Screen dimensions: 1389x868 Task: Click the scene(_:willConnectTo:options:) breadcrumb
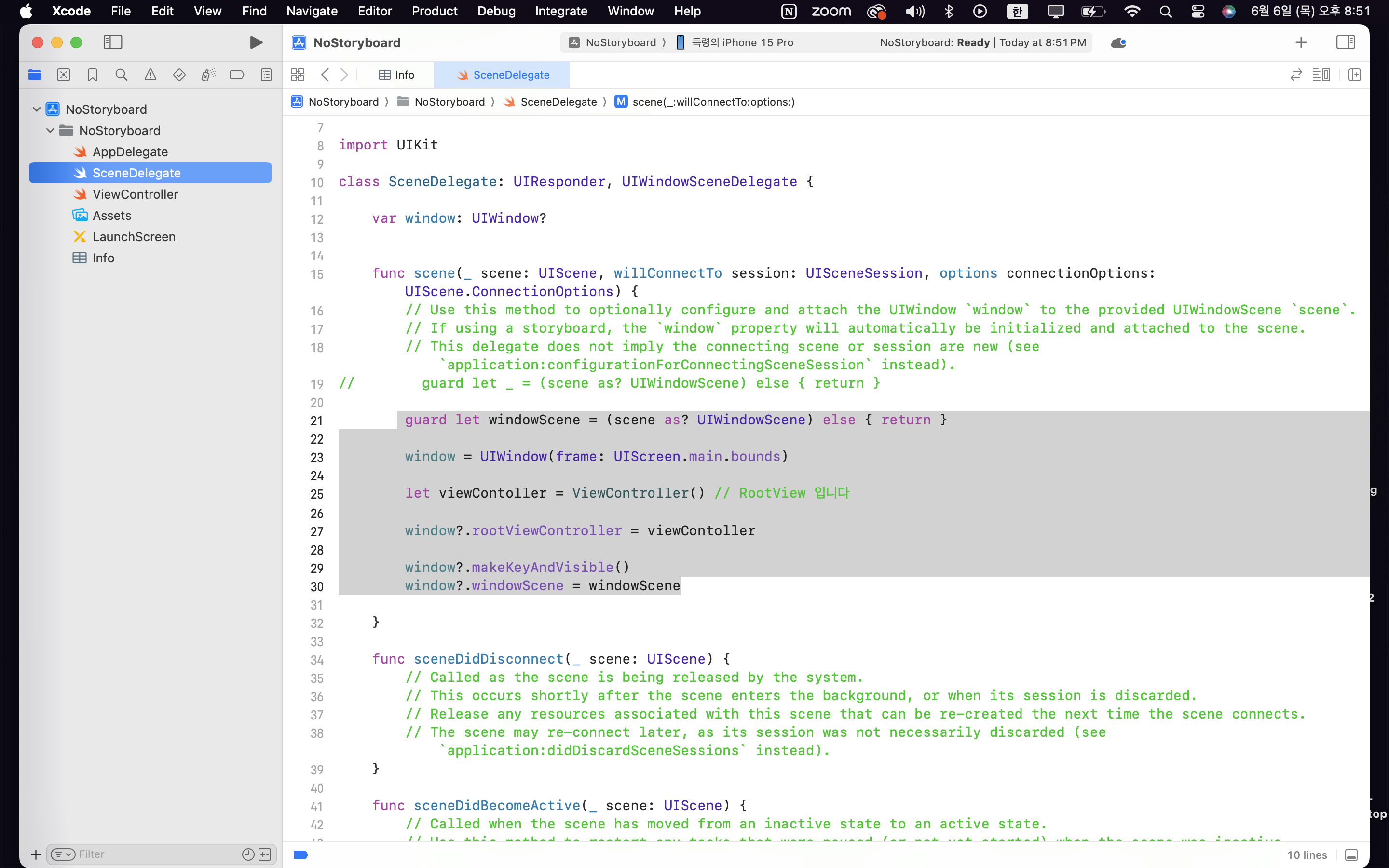tap(713, 102)
